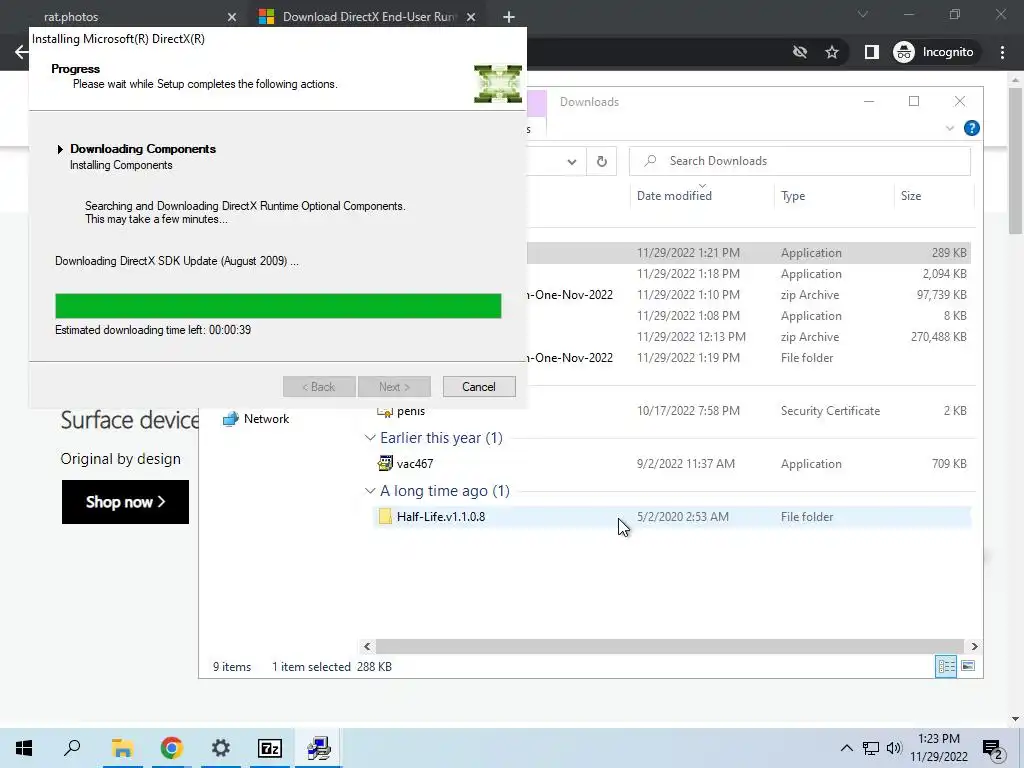Select the 2,094 KB Application row

pos(748,274)
